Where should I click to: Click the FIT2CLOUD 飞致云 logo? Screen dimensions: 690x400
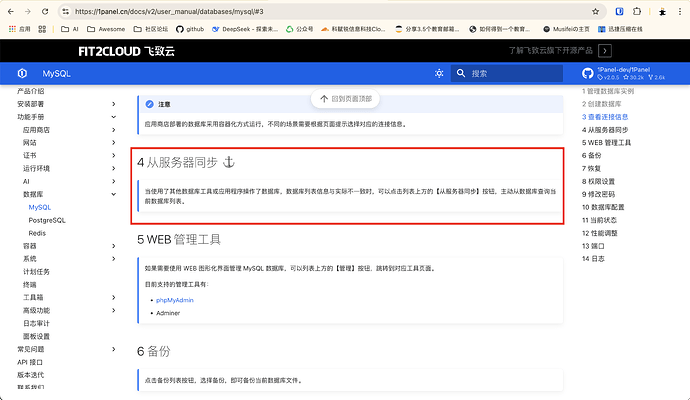tap(126, 51)
